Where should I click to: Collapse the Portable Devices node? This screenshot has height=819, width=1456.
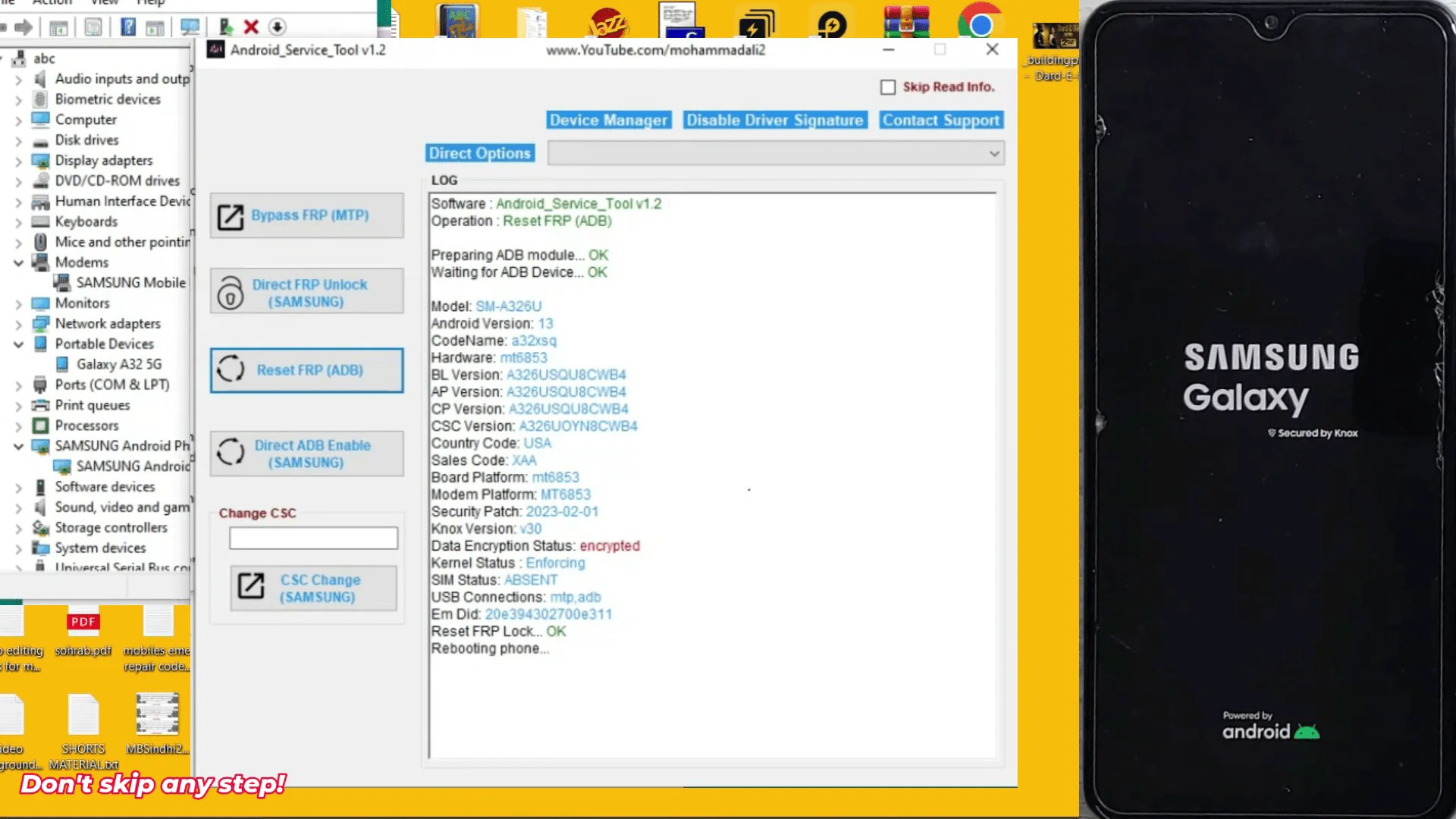point(18,344)
